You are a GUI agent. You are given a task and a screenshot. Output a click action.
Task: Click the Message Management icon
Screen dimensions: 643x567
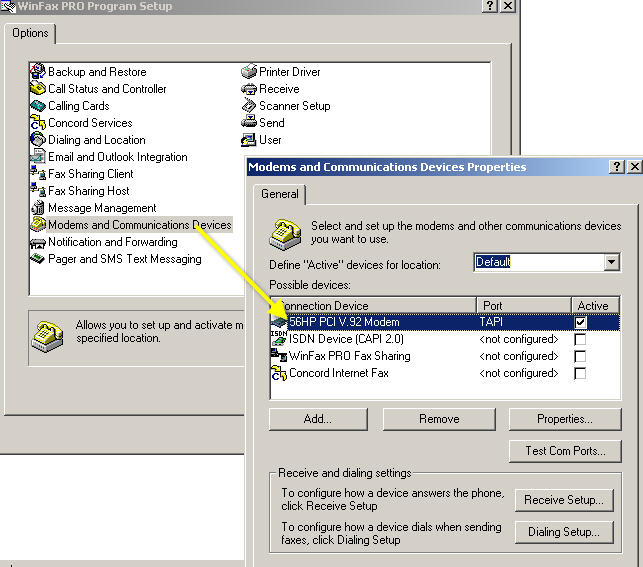coord(38,208)
